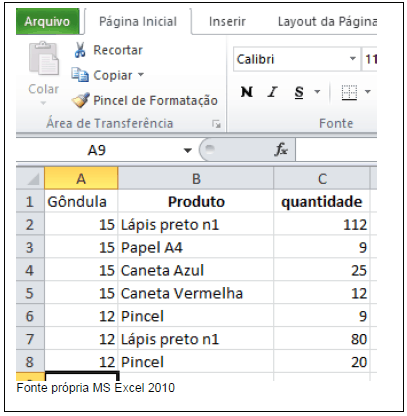Select row 8 header
This screenshot has width=407, height=416.
30,362
